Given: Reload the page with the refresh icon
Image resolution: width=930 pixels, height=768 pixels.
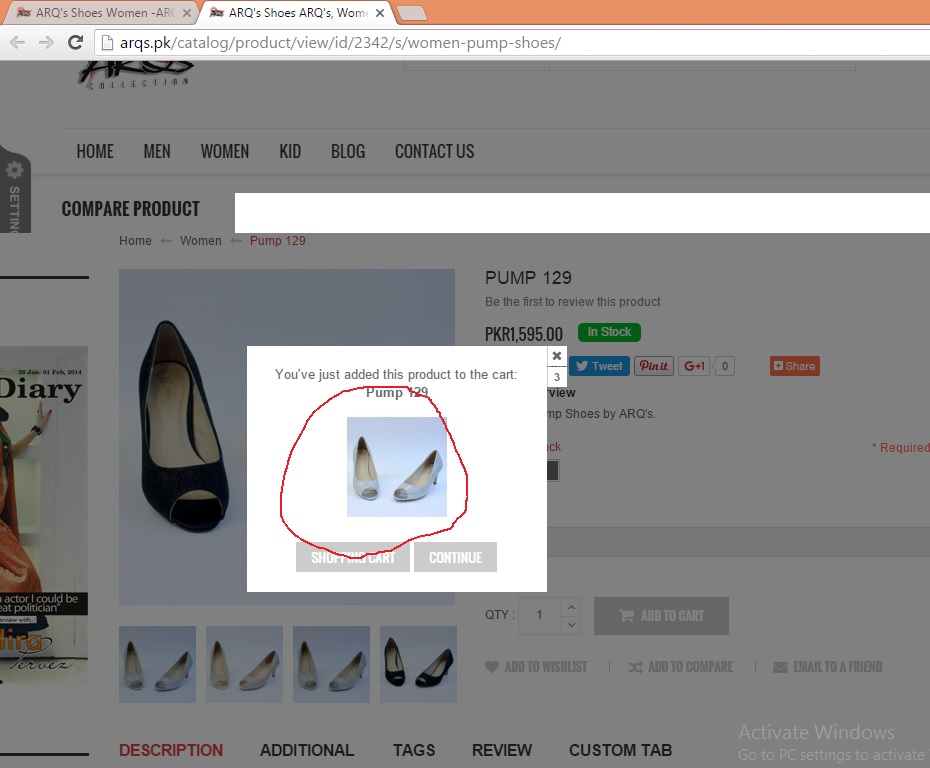Looking at the screenshot, I should [75, 42].
